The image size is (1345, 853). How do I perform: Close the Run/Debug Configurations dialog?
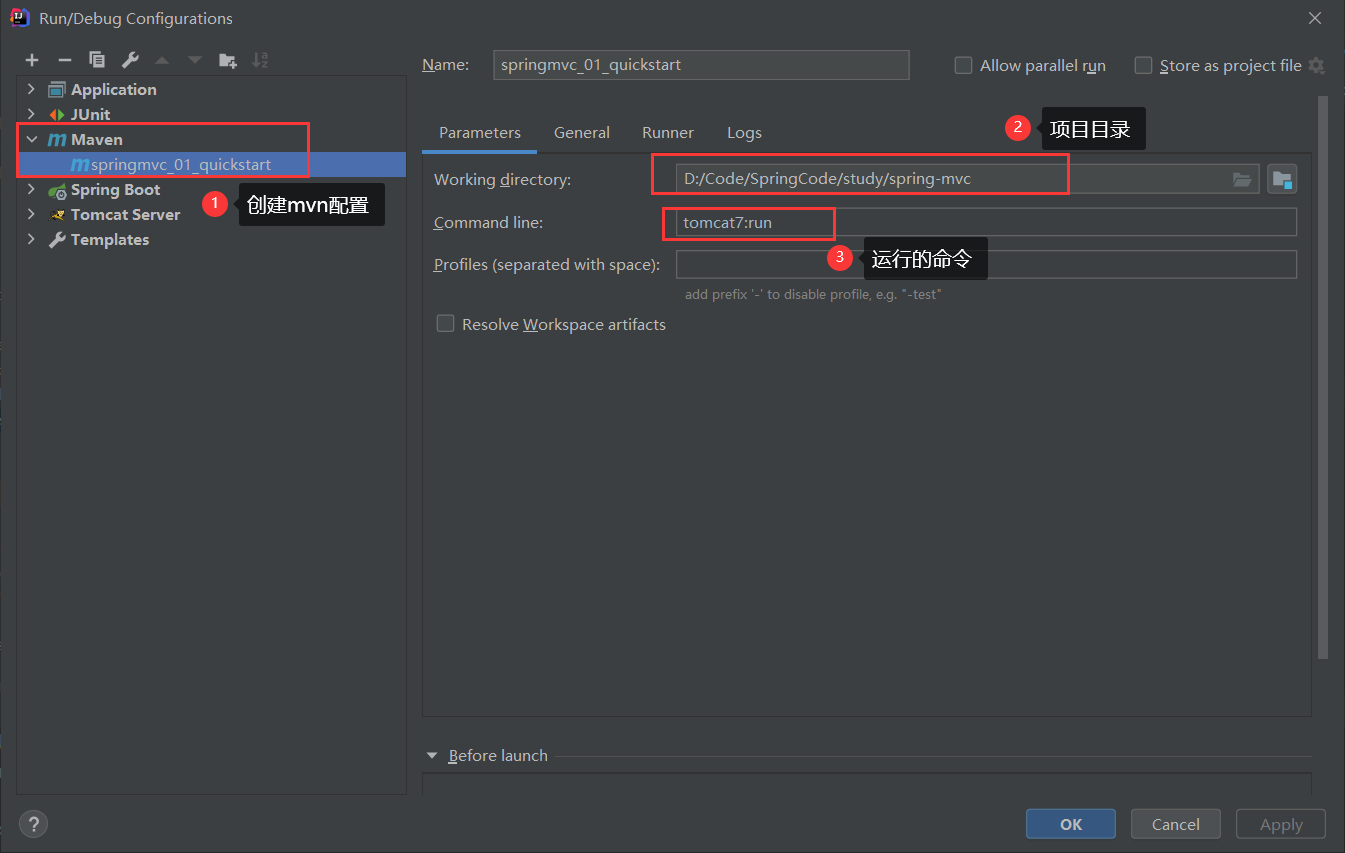click(1315, 18)
